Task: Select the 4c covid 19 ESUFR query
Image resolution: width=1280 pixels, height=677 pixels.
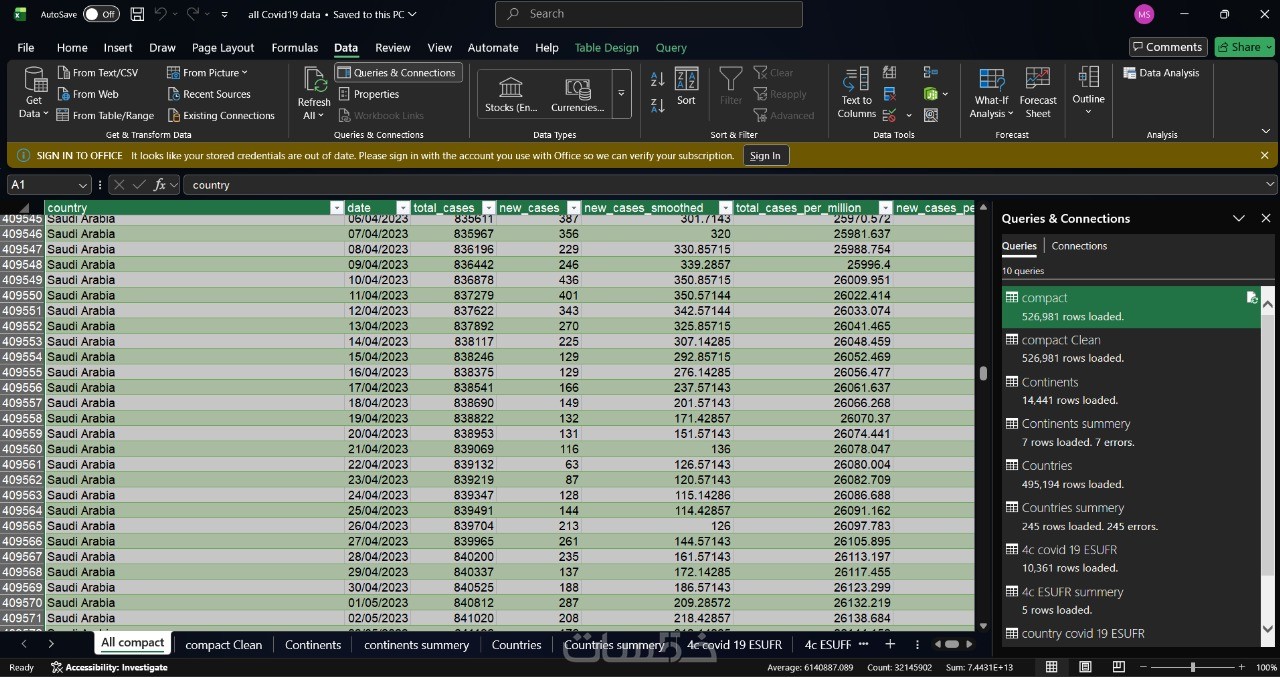Action: (1130, 559)
